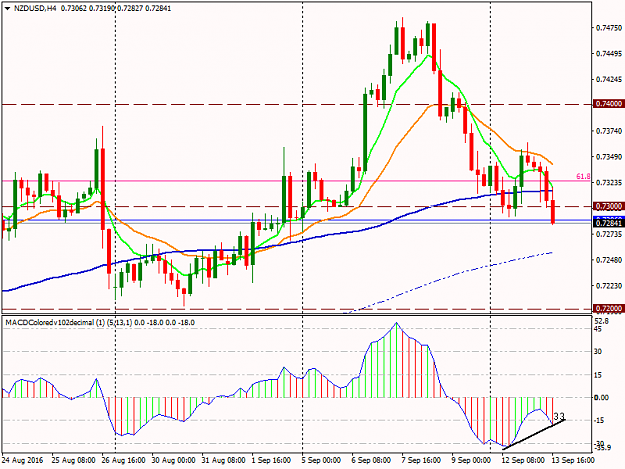The width and height of the screenshot is (625, 469).
Task: Click the 5 Sep 00:00 time label
Action: click(322, 460)
